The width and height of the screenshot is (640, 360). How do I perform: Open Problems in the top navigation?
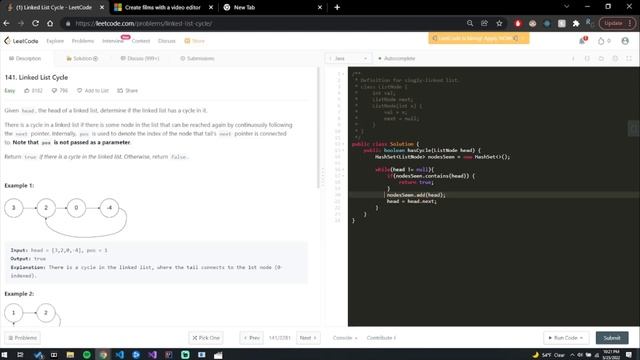pos(83,41)
